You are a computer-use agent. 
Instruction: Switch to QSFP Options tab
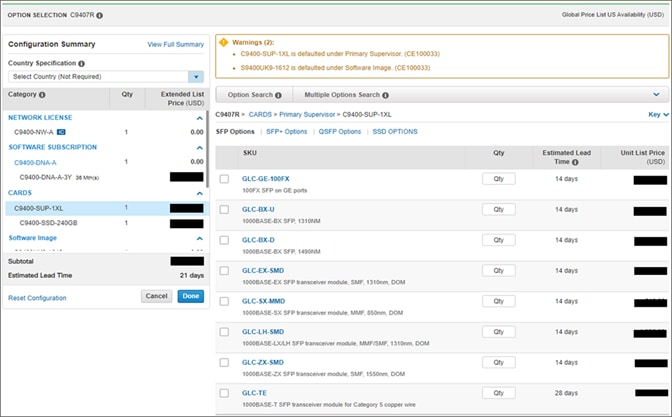(x=340, y=132)
